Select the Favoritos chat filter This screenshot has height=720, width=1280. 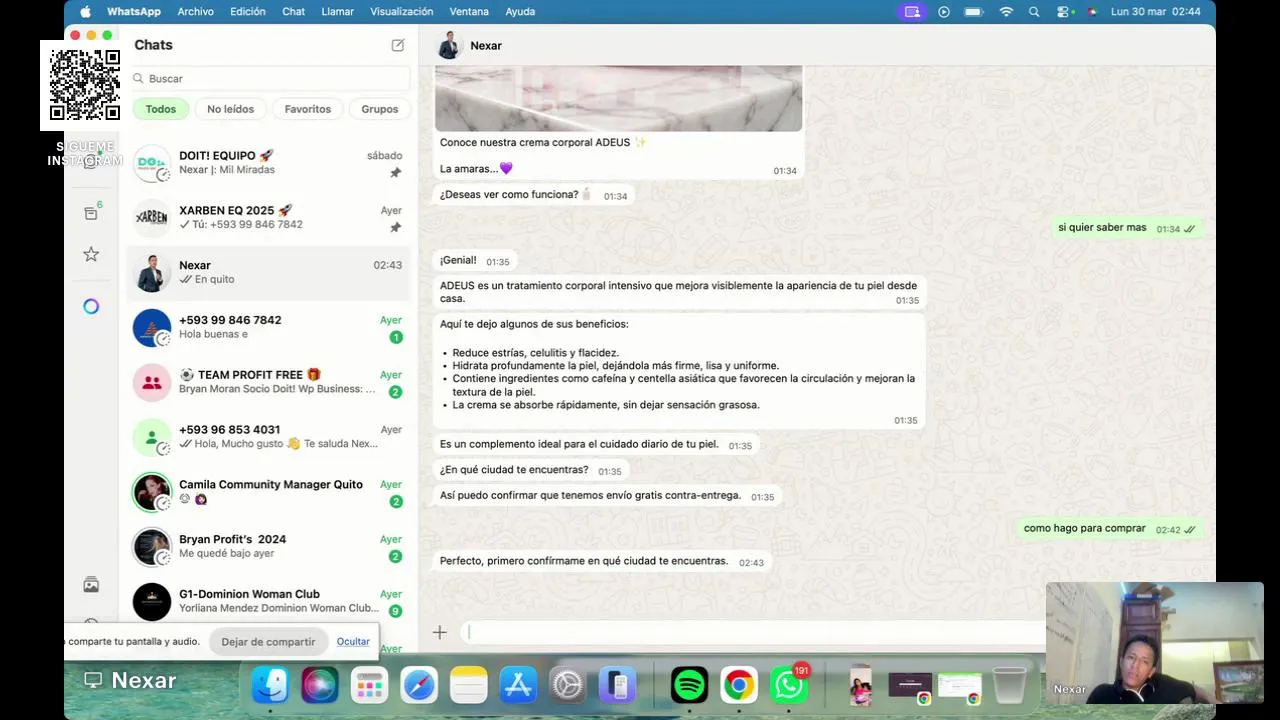308,109
